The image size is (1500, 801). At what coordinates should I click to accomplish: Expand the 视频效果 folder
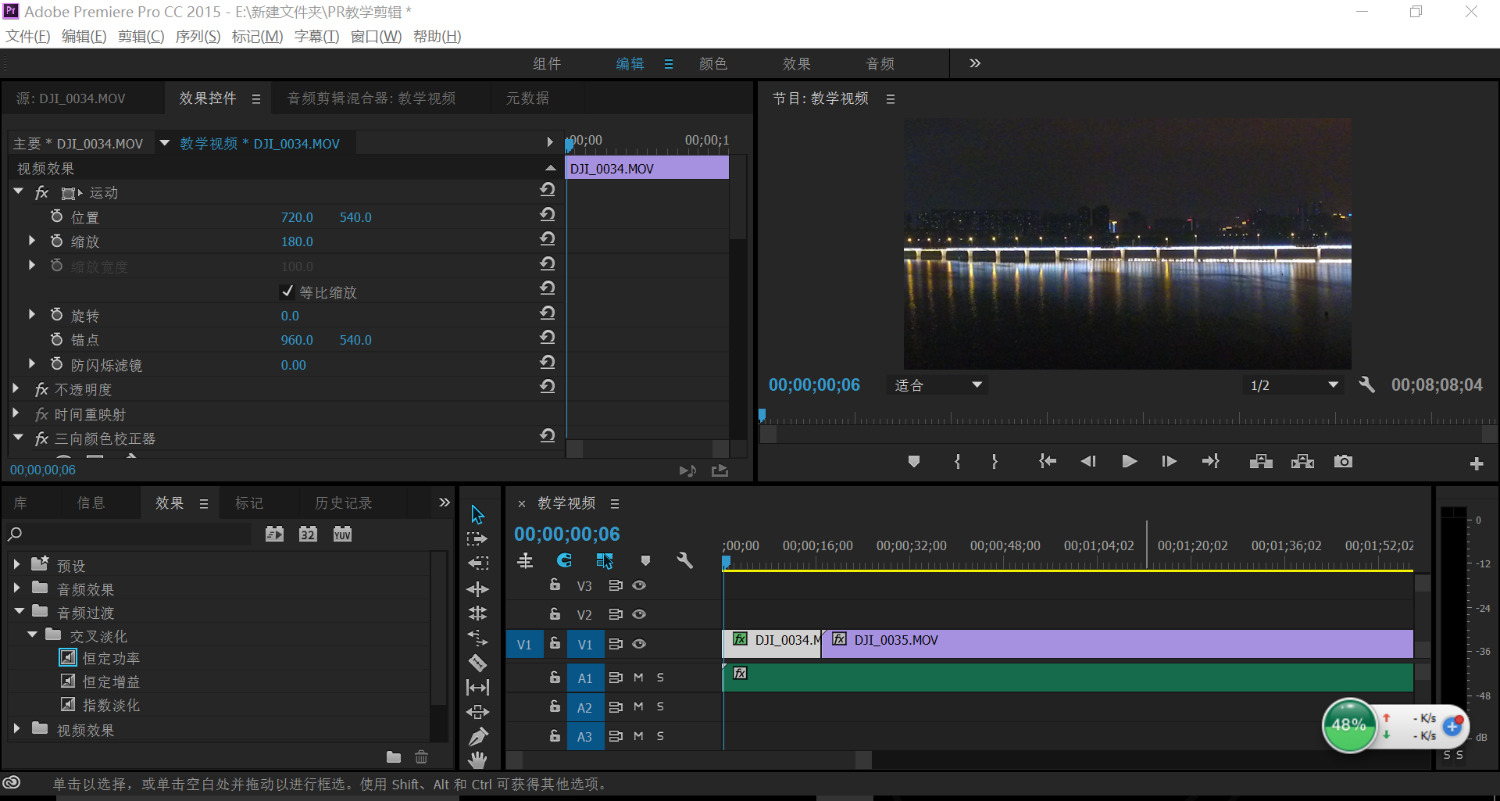[x=17, y=729]
